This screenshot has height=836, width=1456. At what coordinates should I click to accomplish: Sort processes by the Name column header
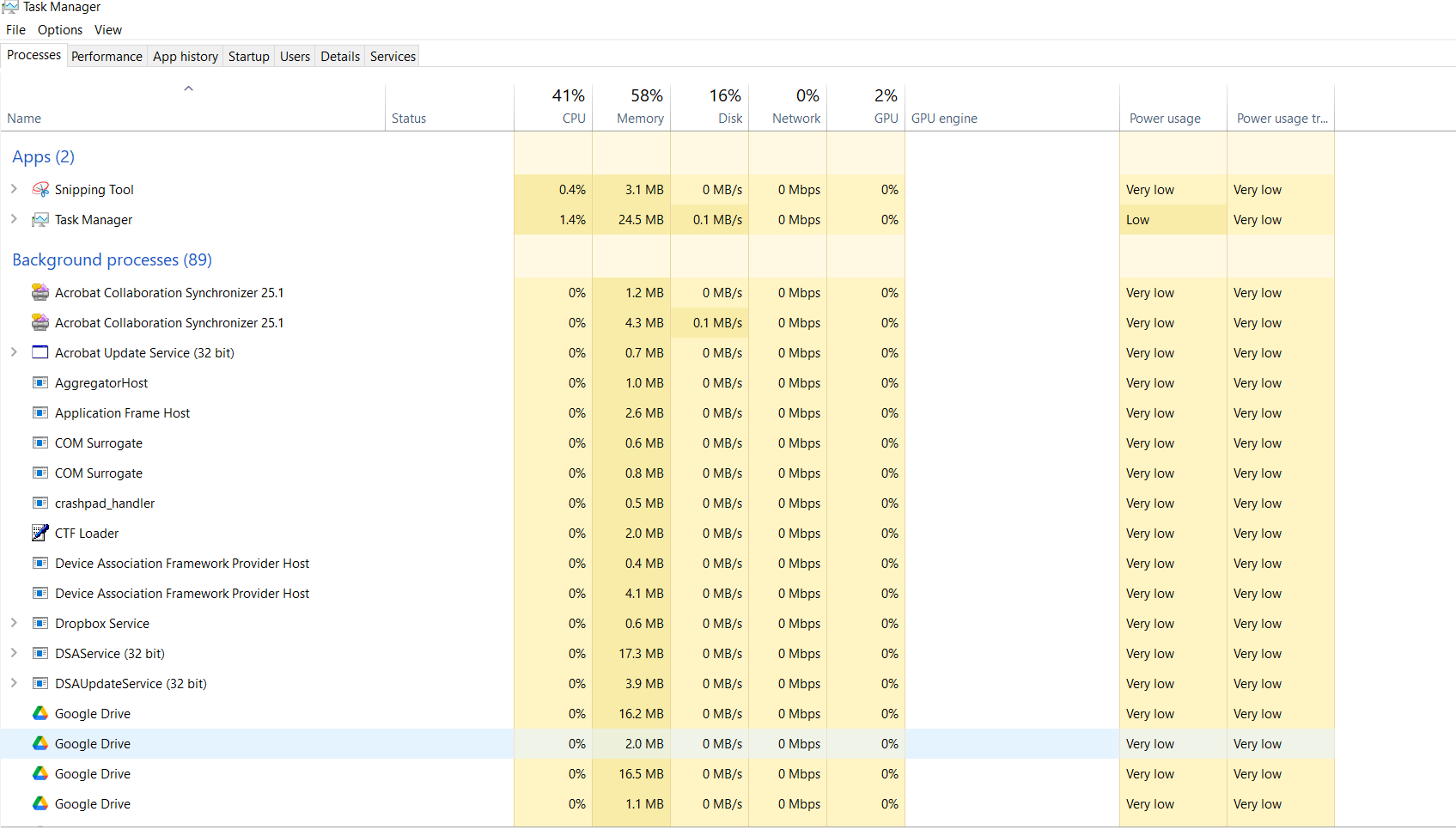coord(192,107)
